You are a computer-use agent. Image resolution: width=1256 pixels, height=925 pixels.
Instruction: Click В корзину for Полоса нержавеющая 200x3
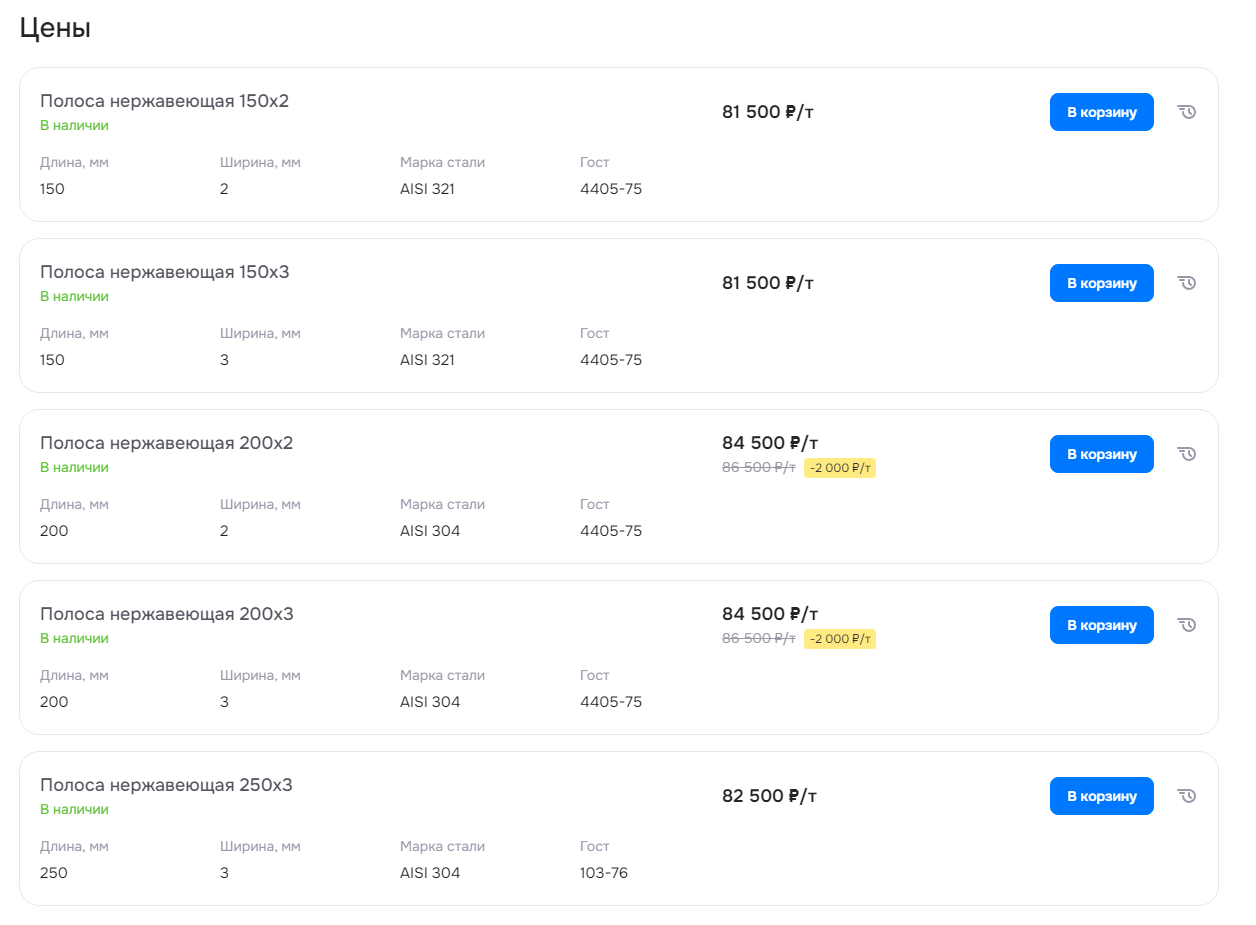(1102, 625)
